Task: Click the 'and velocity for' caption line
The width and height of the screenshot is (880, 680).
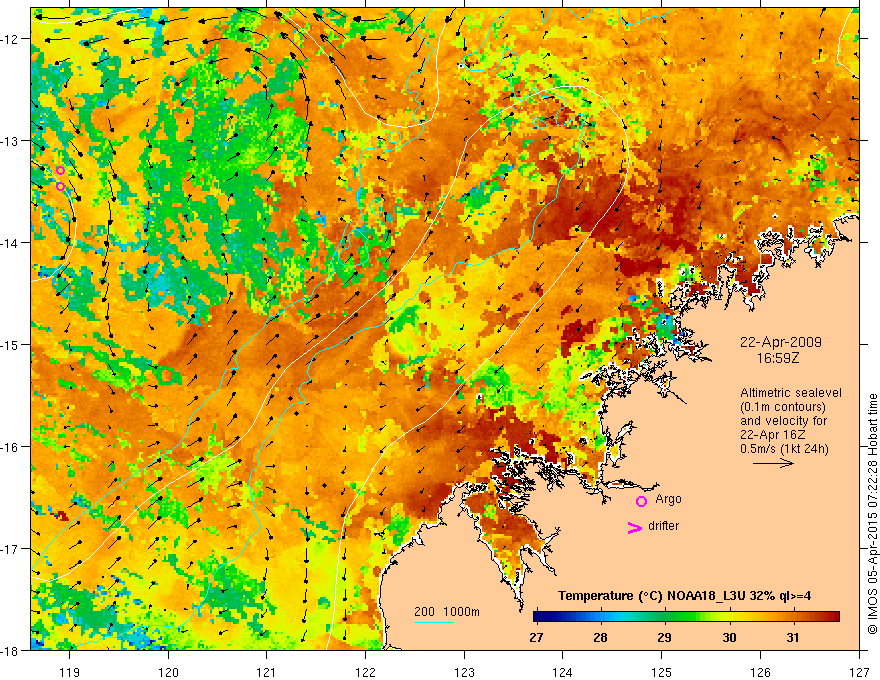Action: 783,421
